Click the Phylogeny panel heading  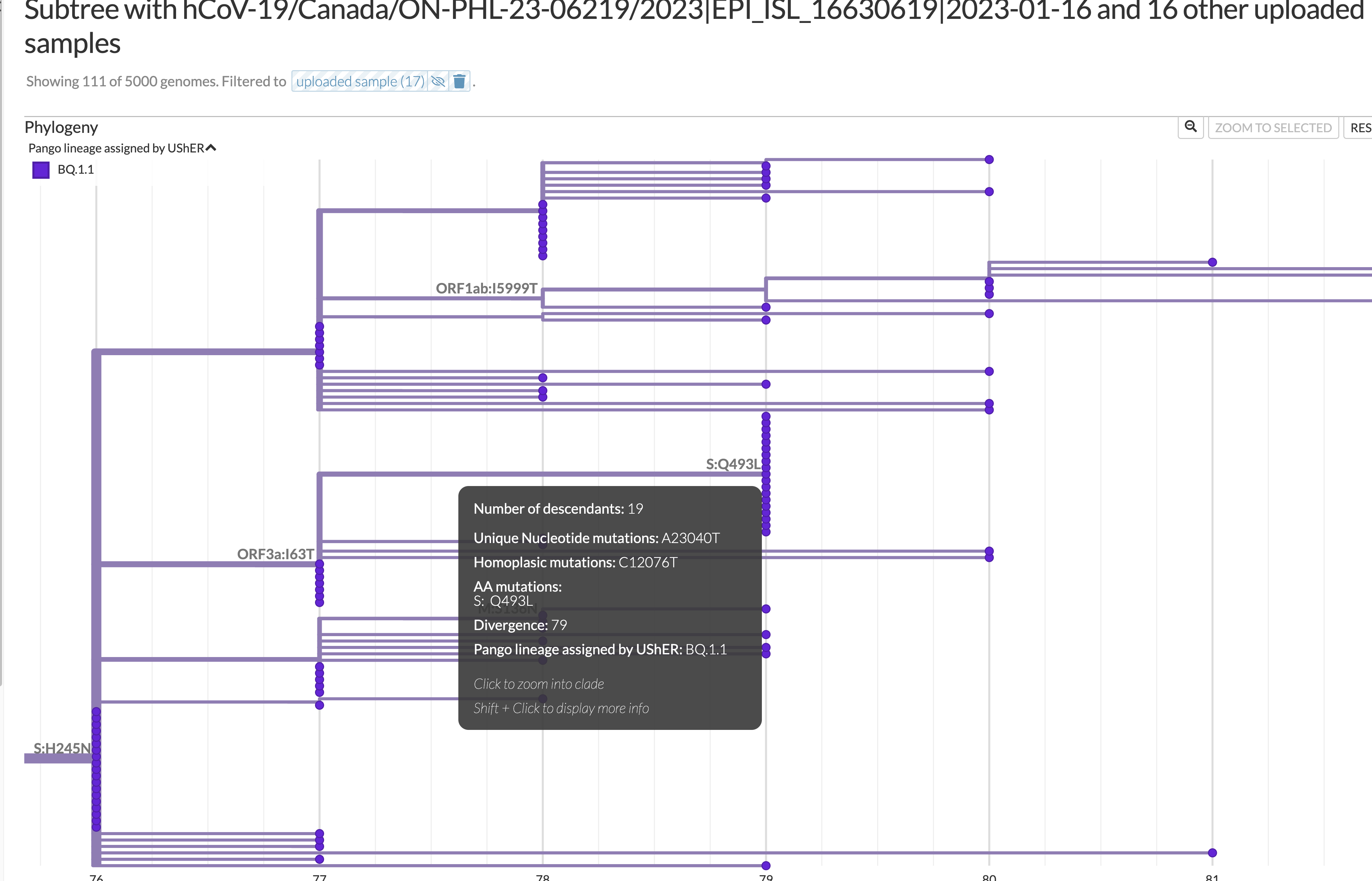pyautogui.click(x=61, y=127)
